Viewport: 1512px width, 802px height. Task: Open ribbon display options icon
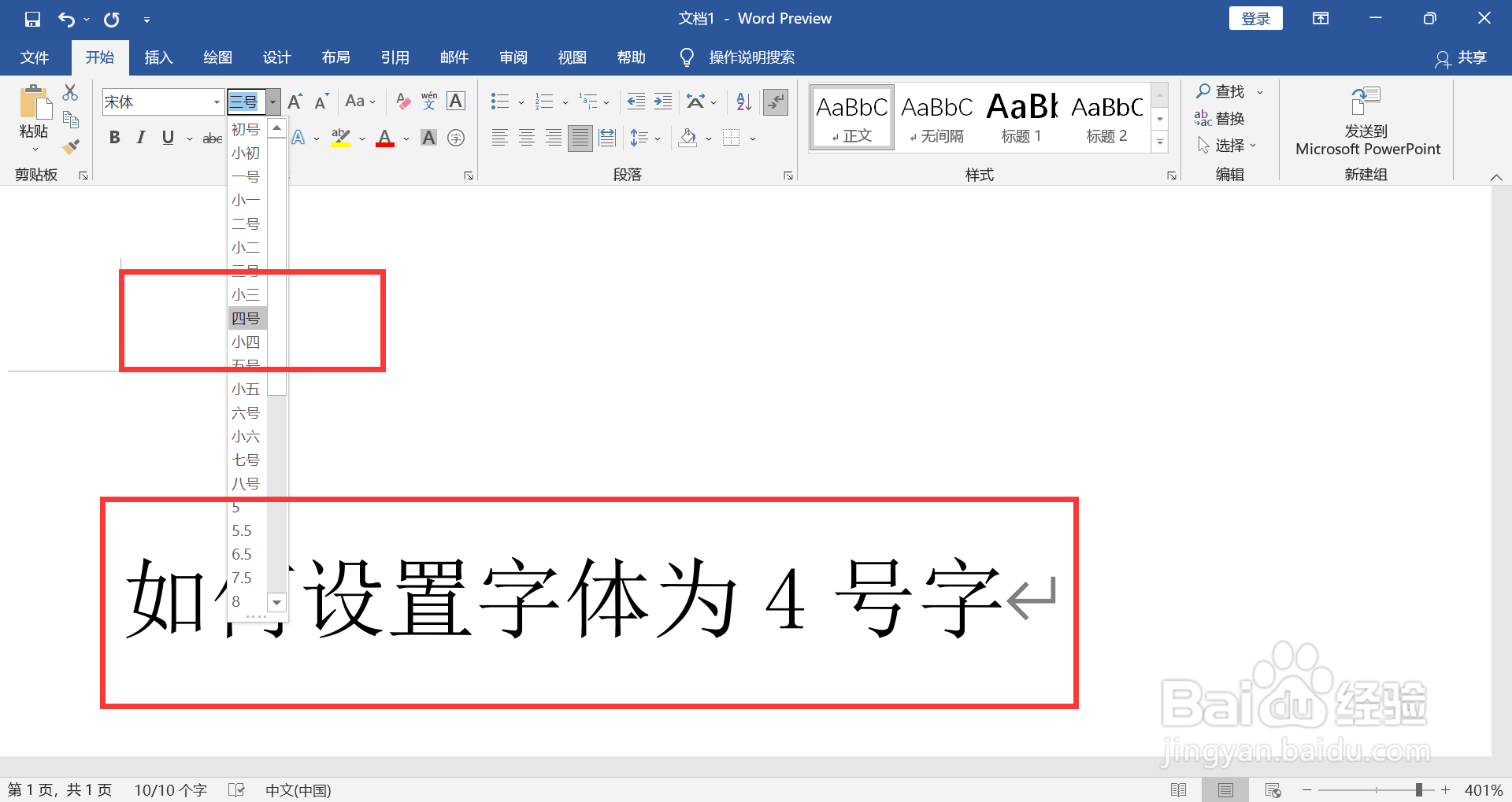1321,19
